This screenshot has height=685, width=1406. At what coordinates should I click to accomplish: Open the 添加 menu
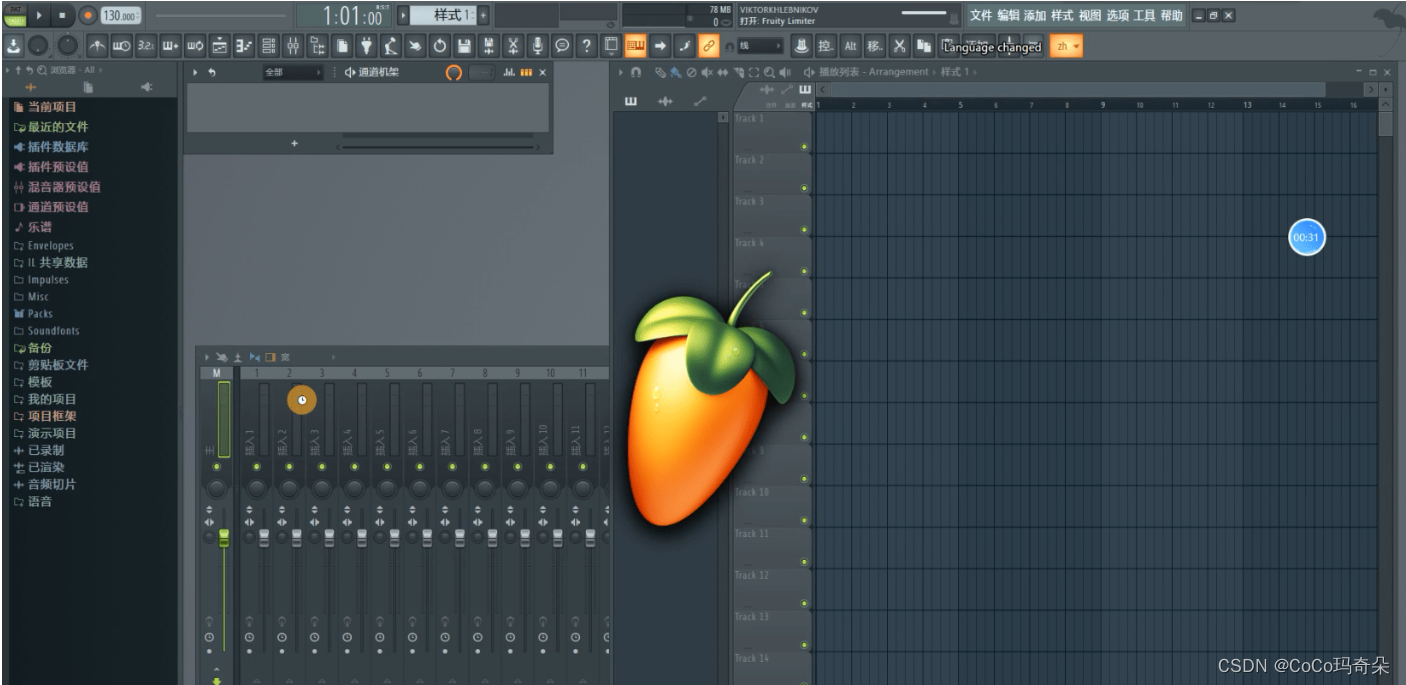1035,15
